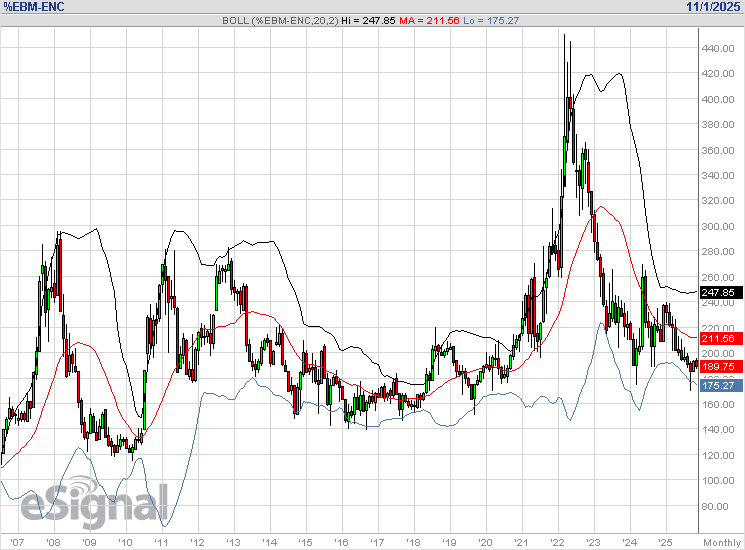745x550 pixels.
Task: Click the gray 189.75 last price marker
Action: pos(719,367)
